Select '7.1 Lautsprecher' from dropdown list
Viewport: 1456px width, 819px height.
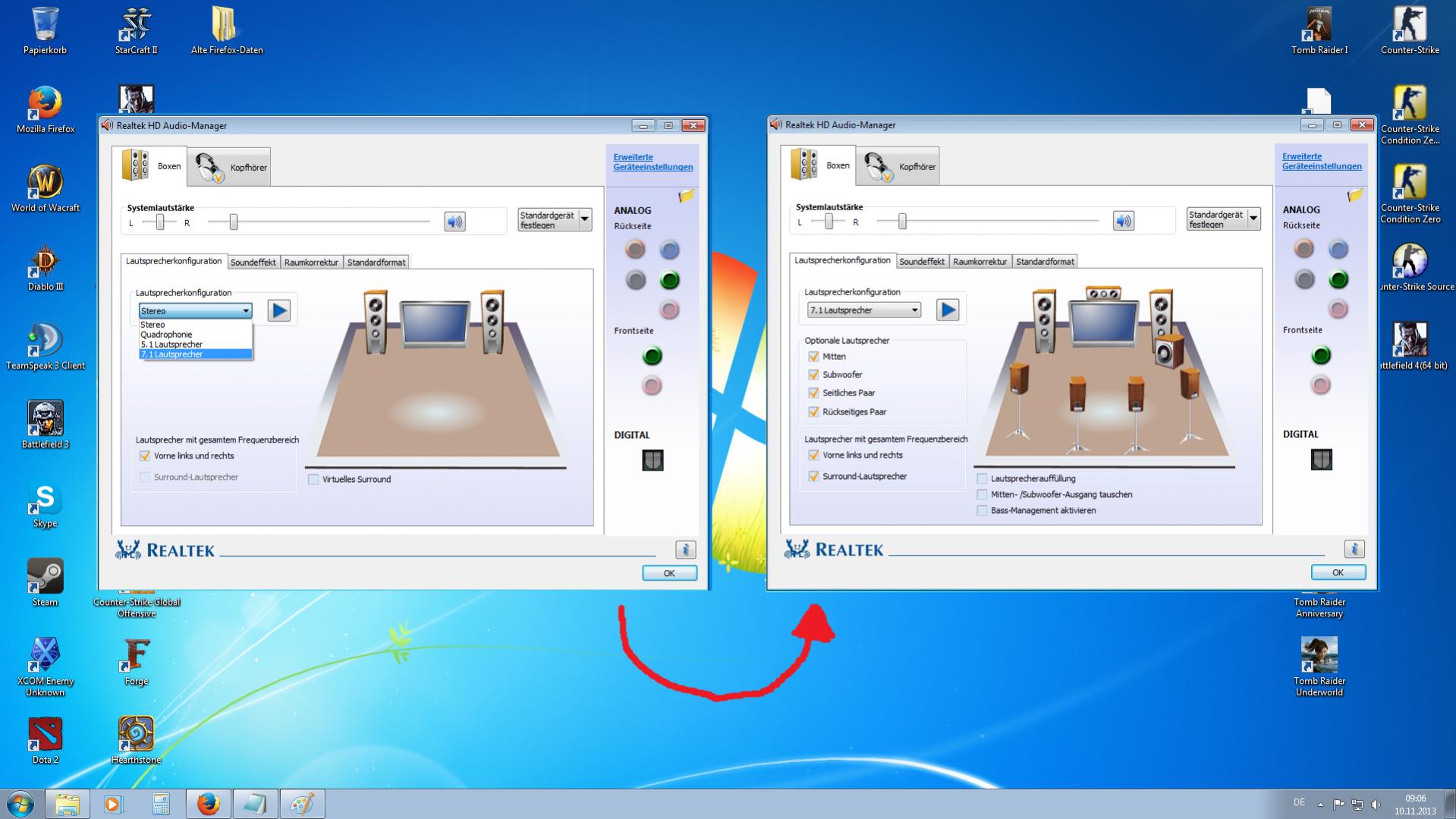coord(195,354)
